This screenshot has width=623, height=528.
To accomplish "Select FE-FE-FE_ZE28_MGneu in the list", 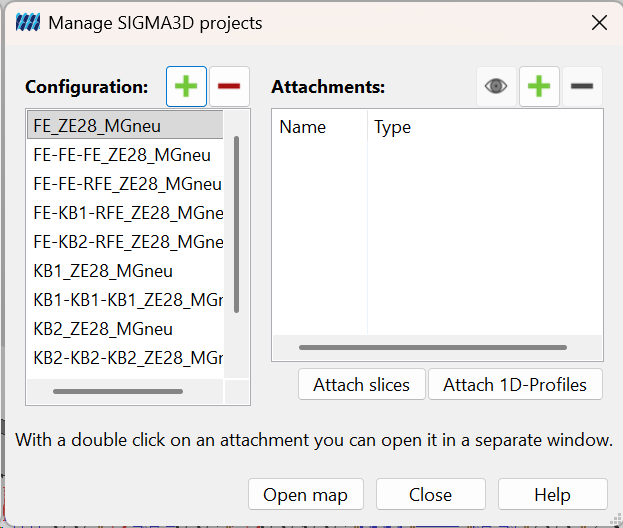I will (x=125, y=155).
